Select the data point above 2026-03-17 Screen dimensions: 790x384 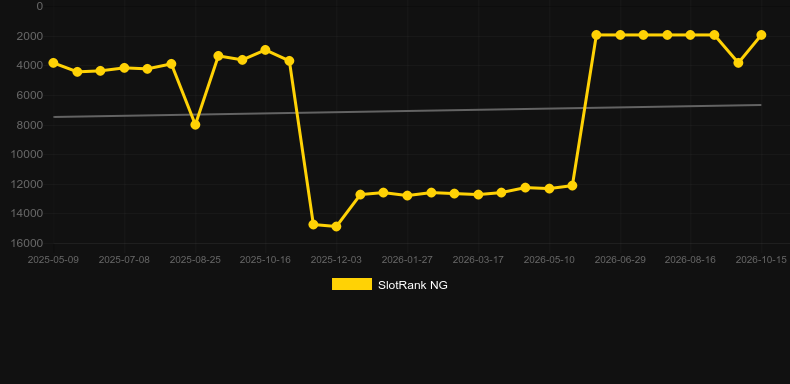[x=479, y=195]
